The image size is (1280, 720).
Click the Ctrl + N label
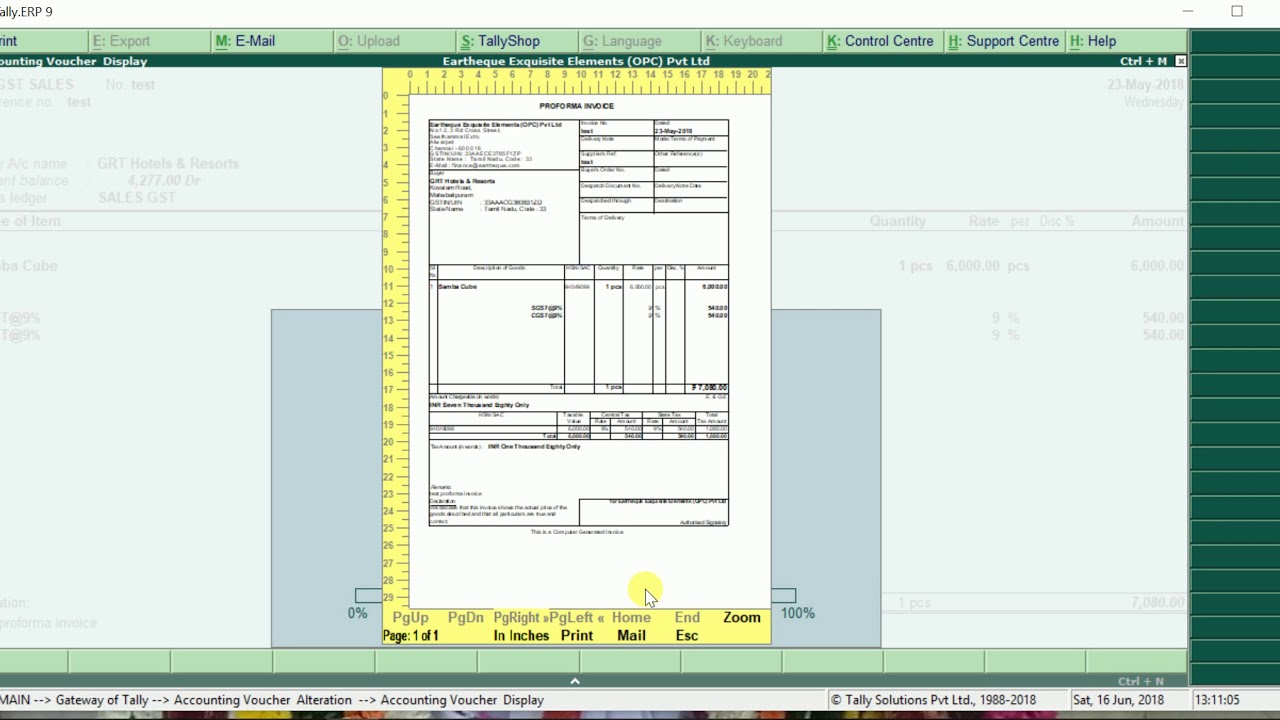(x=1142, y=681)
